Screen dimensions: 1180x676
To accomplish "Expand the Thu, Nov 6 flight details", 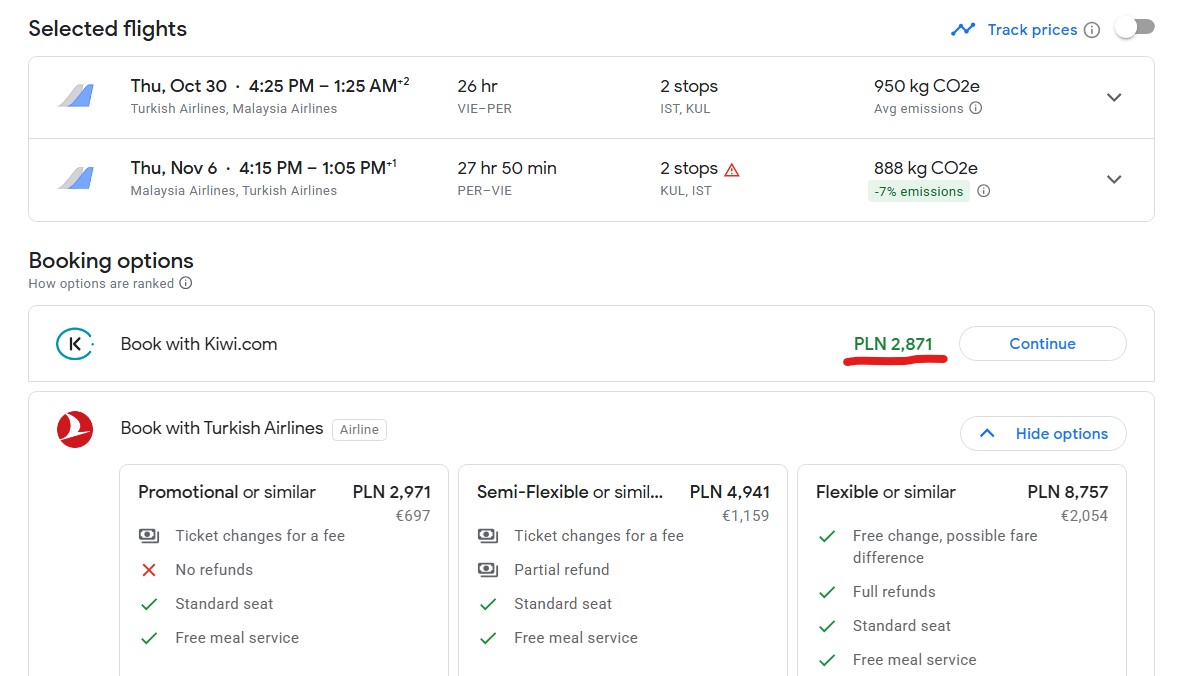I will (x=1114, y=179).
